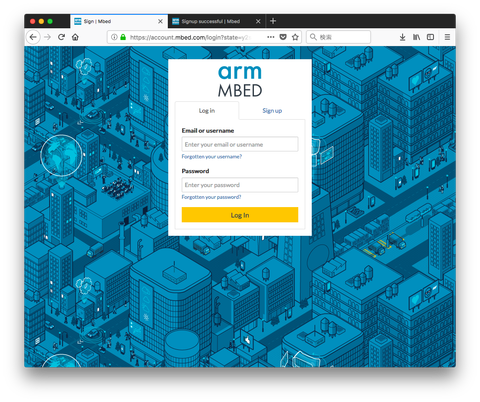
Task: Bookmark this page with the star
Action: click(x=295, y=37)
